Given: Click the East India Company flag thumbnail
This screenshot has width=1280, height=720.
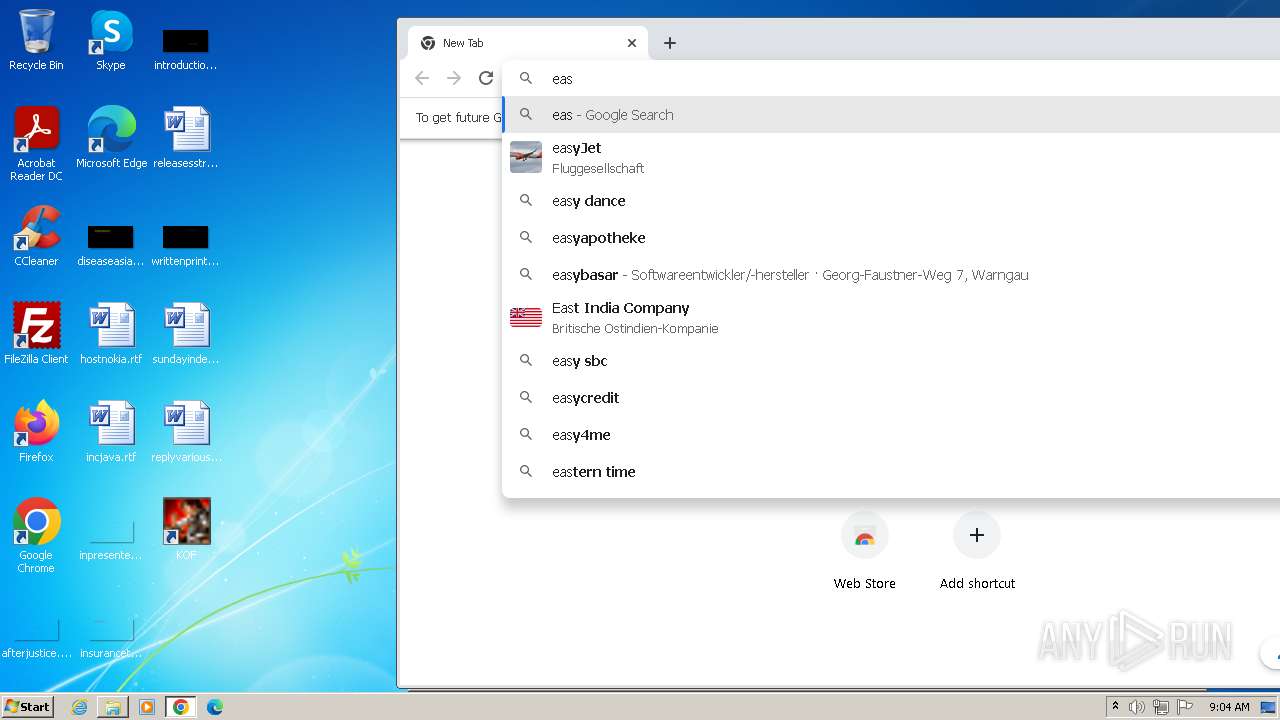Looking at the screenshot, I should click(526, 317).
